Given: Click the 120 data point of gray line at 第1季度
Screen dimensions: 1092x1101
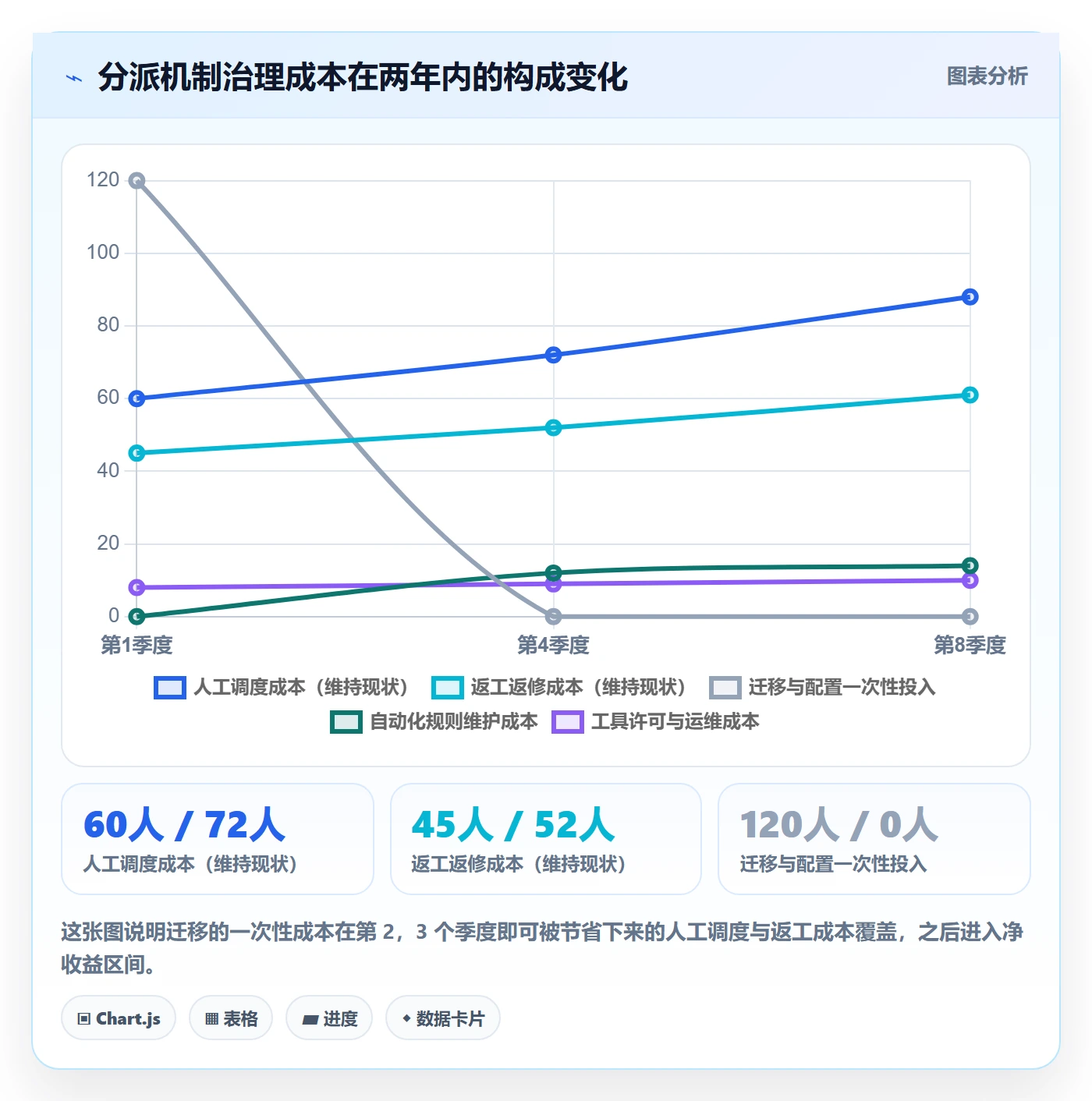Looking at the screenshot, I should [136, 181].
